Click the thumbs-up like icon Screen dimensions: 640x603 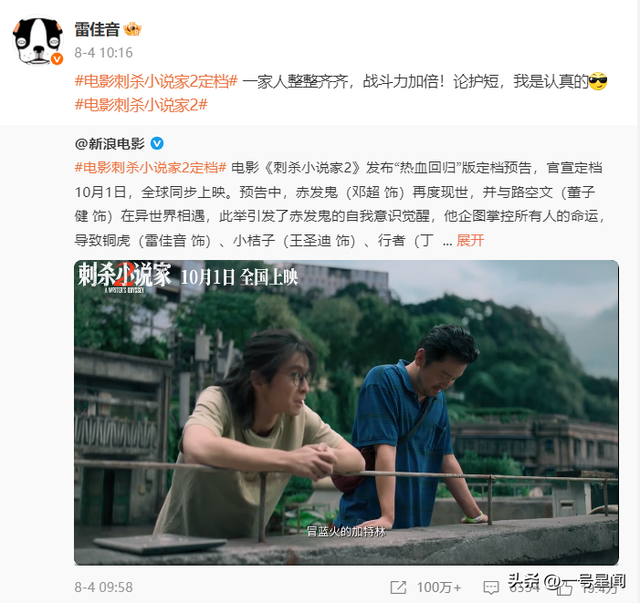coord(565,588)
